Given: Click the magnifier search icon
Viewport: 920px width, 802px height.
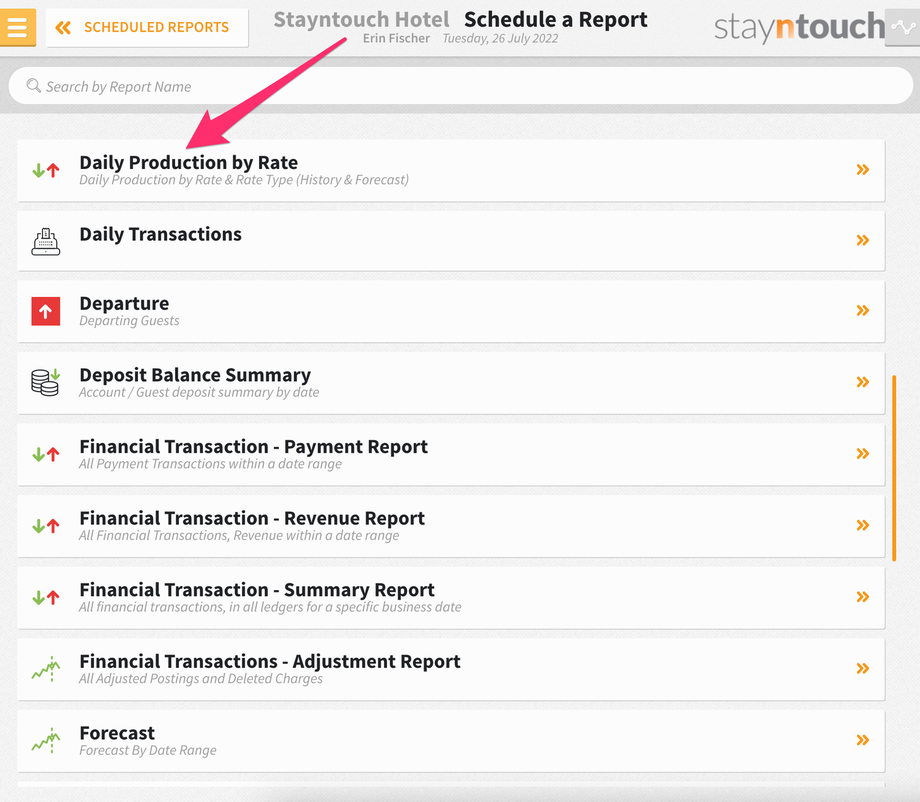Looking at the screenshot, I should pos(33,86).
